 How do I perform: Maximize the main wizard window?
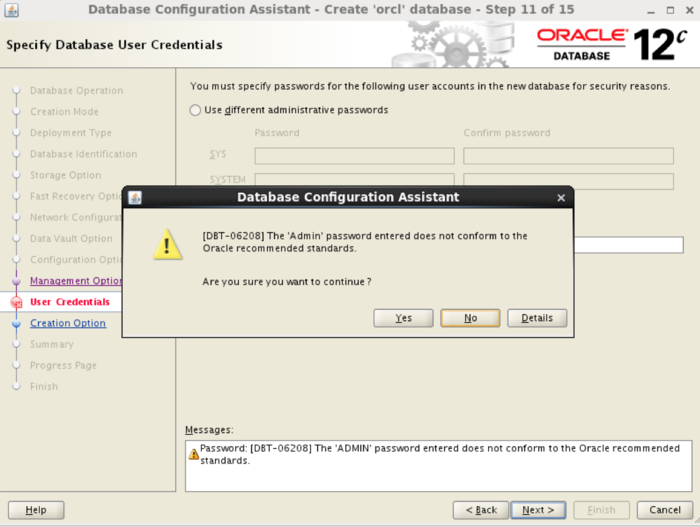coord(670,10)
